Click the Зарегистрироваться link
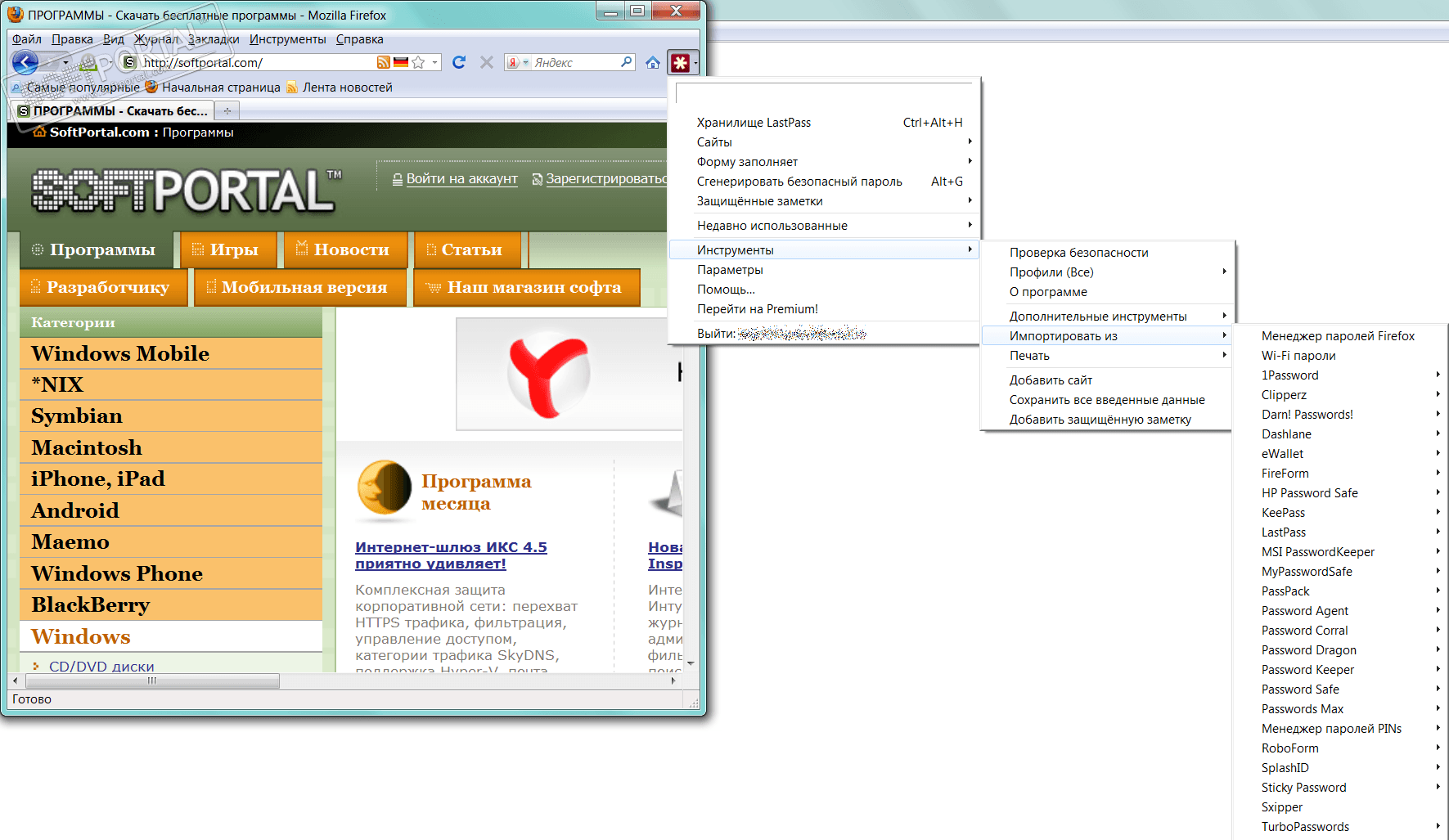Screen dimensions: 1449x840 click(x=606, y=179)
